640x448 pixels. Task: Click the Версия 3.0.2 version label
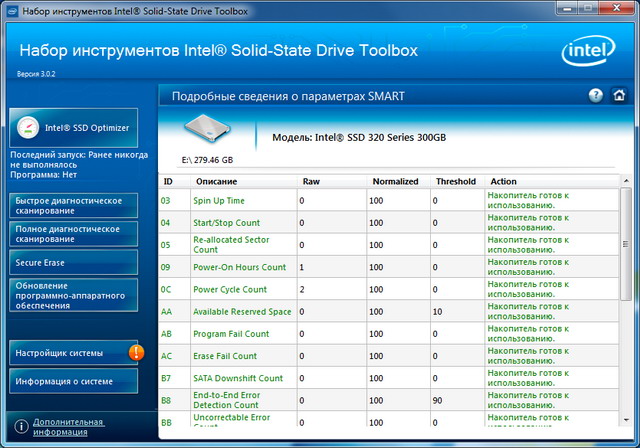36,74
